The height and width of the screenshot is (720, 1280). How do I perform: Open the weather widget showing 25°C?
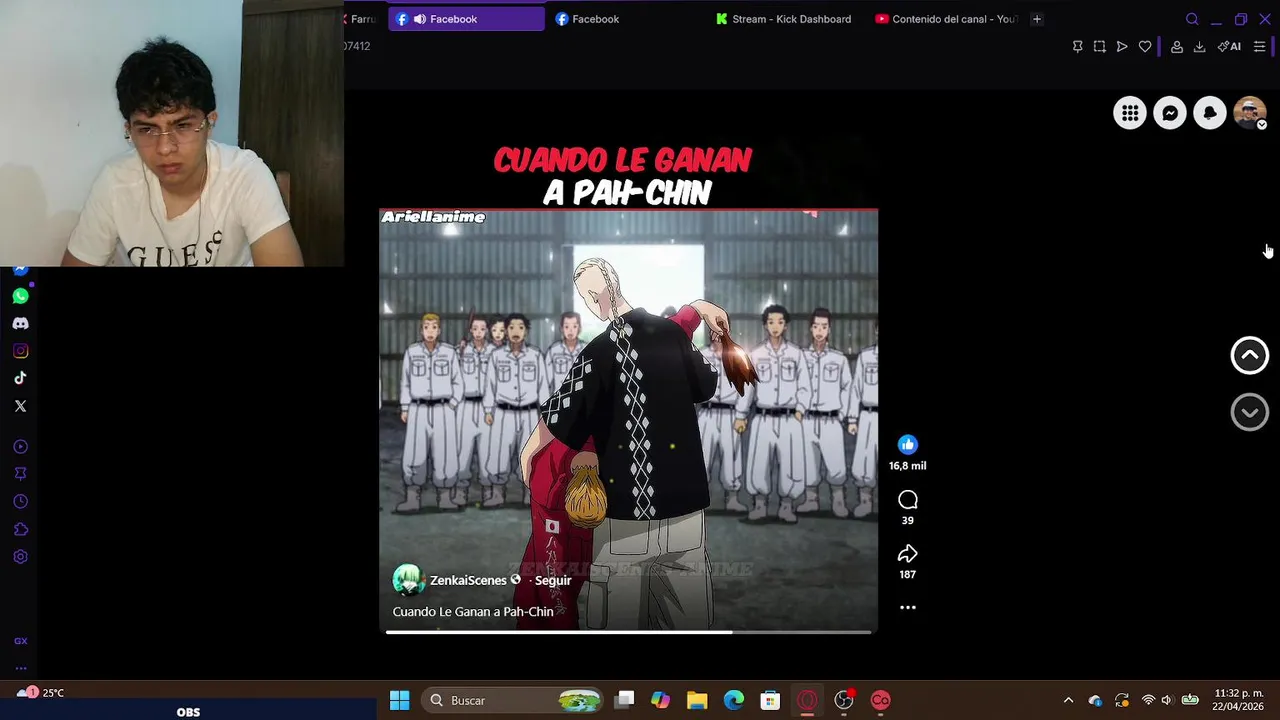pos(40,692)
